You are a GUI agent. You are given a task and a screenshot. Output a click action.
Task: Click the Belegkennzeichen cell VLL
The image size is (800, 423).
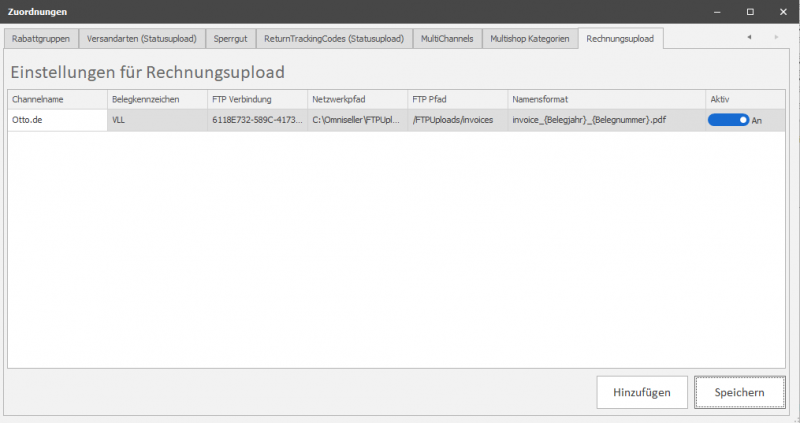coord(157,120)
